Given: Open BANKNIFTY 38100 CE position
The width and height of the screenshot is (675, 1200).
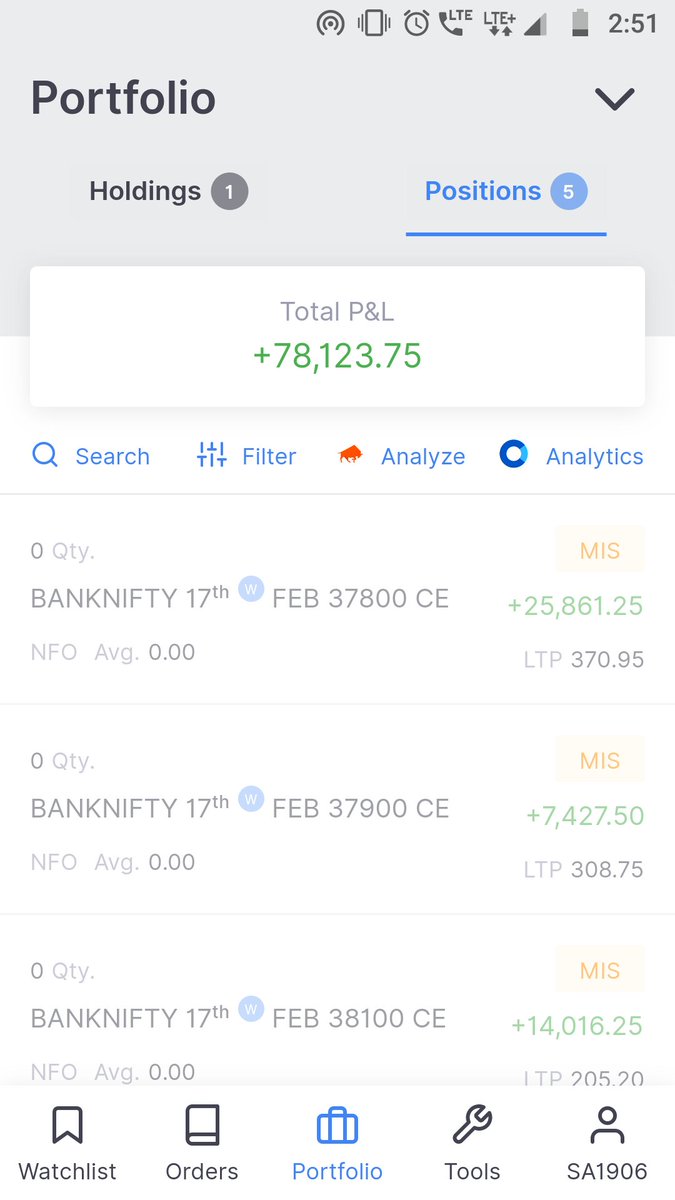Looking at the screenshot, I should [337, 1001].
